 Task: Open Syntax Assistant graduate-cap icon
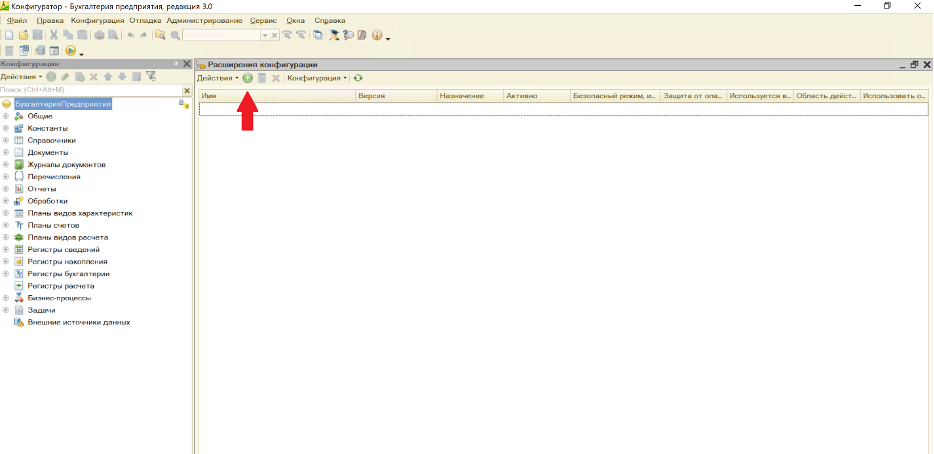334,35
